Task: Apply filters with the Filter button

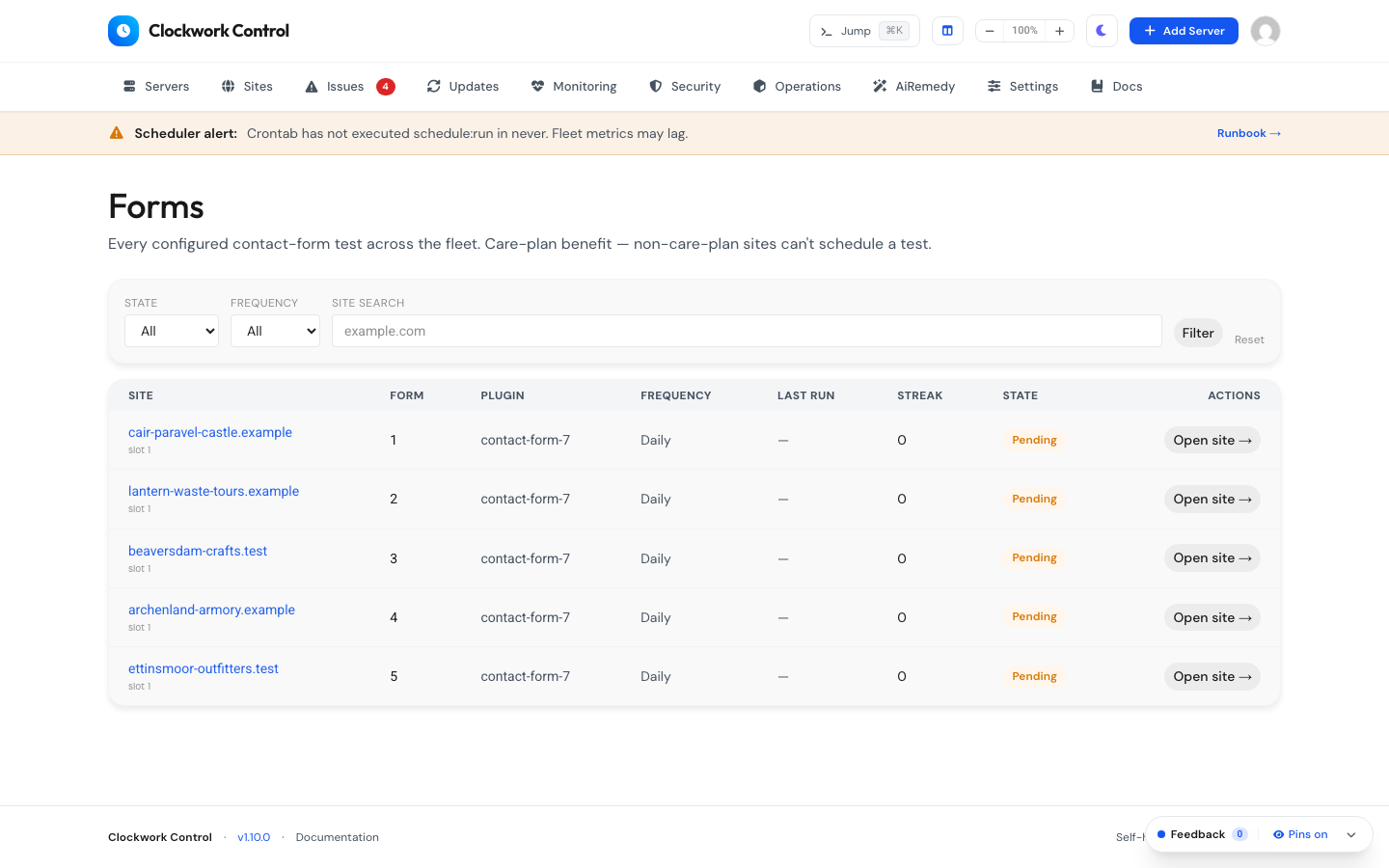Action: click(x=1198, y=333)
